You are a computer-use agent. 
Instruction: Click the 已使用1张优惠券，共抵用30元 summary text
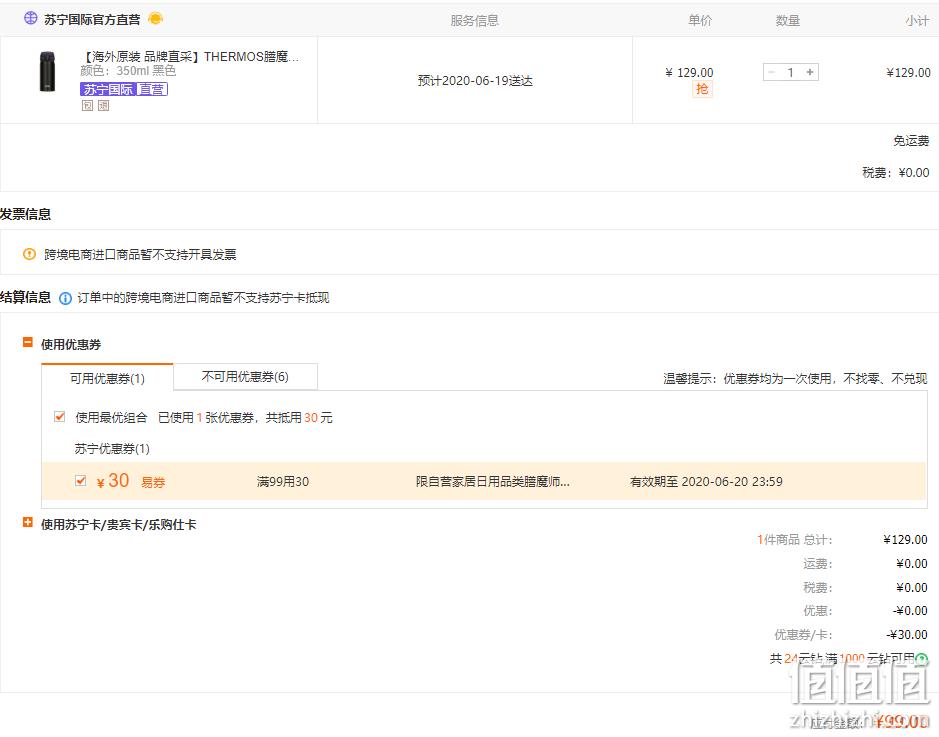coord(245,417)
